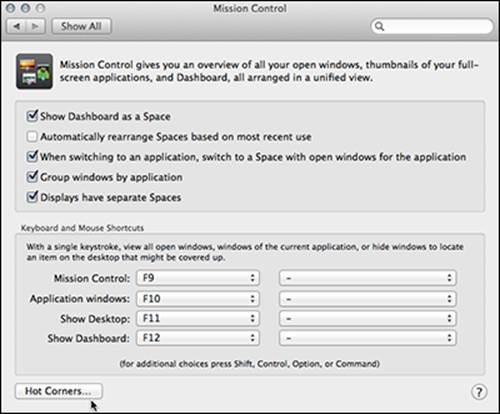Go back using the left arrow

16,26
